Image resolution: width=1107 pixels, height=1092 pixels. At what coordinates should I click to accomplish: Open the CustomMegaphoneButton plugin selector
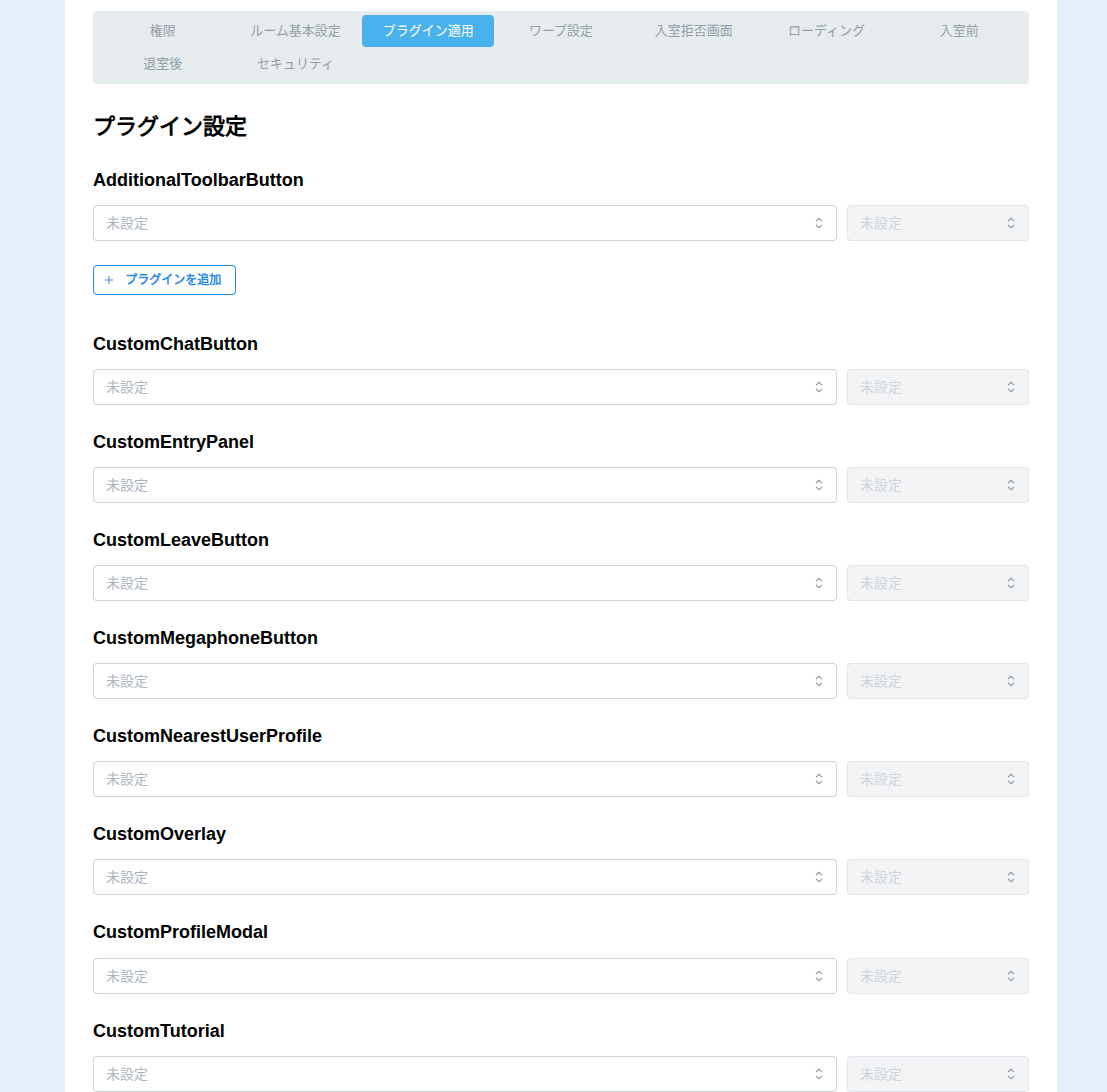point(464,681)
